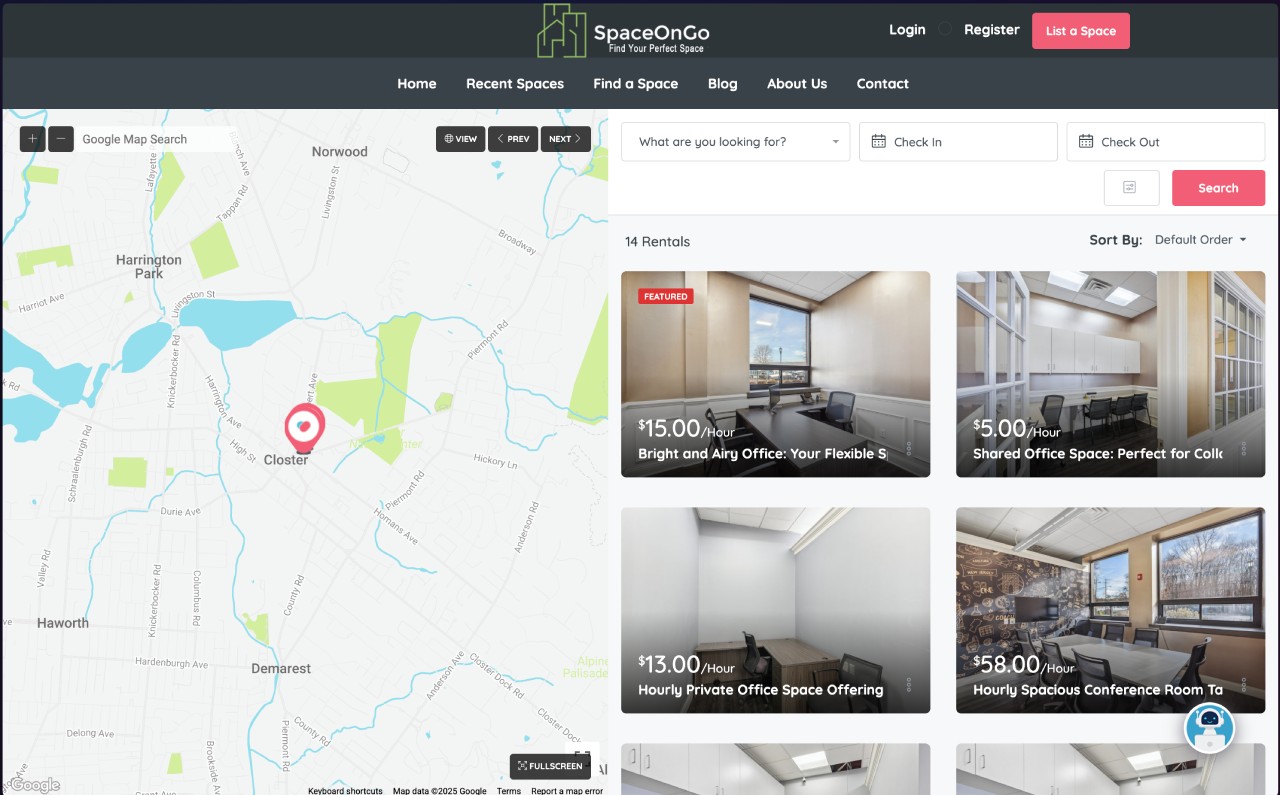Click the $15.00/Hour price

687,429
